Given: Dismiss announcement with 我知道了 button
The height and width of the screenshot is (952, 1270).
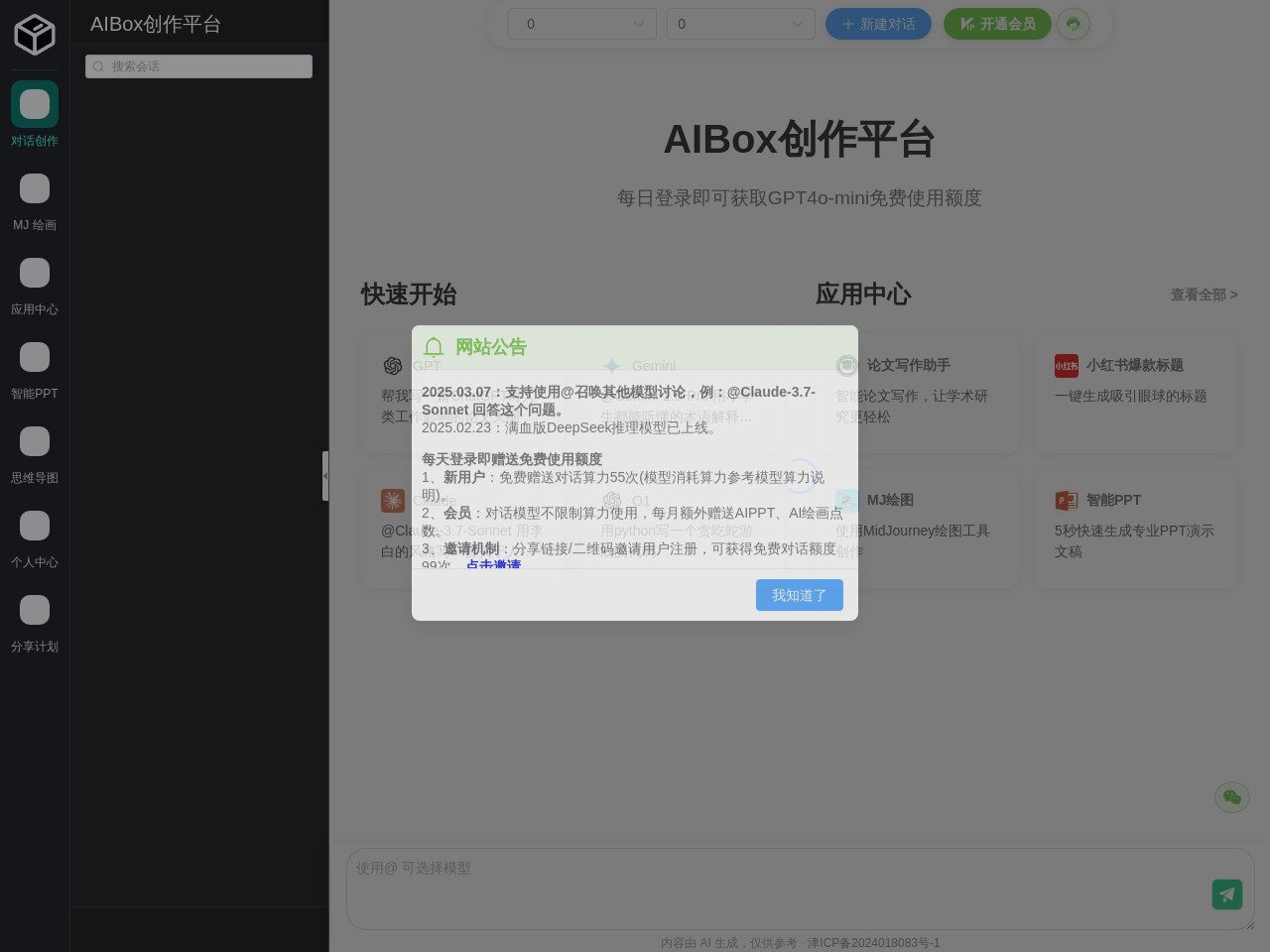Looking at the screenshot, I should pos(800,595).
